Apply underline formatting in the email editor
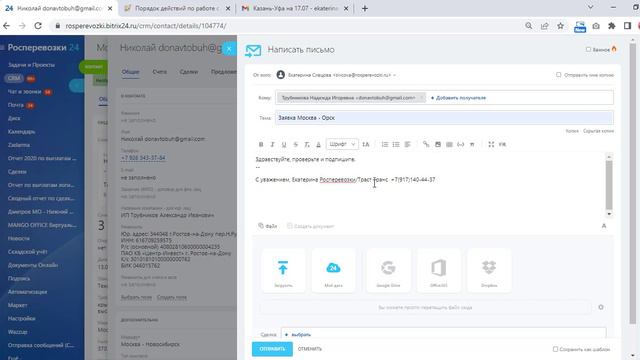 284,144
